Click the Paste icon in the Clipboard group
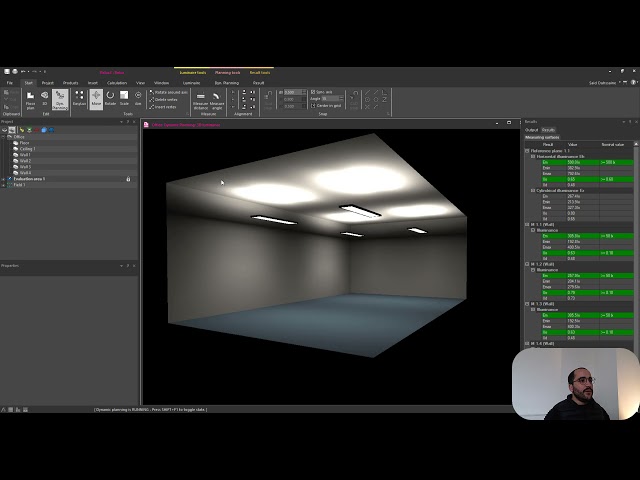The image size is (640, 480). tap(6, 92)
